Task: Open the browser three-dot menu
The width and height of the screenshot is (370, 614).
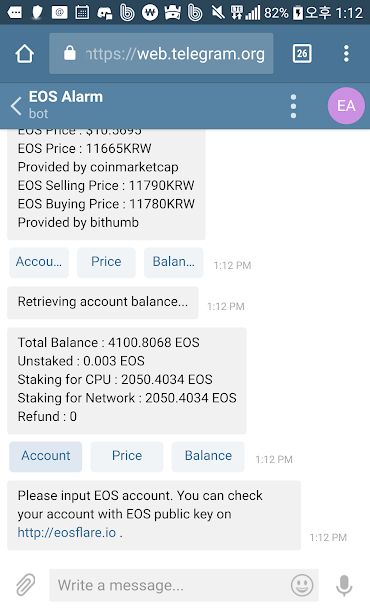Action: (x=346, y=54)
